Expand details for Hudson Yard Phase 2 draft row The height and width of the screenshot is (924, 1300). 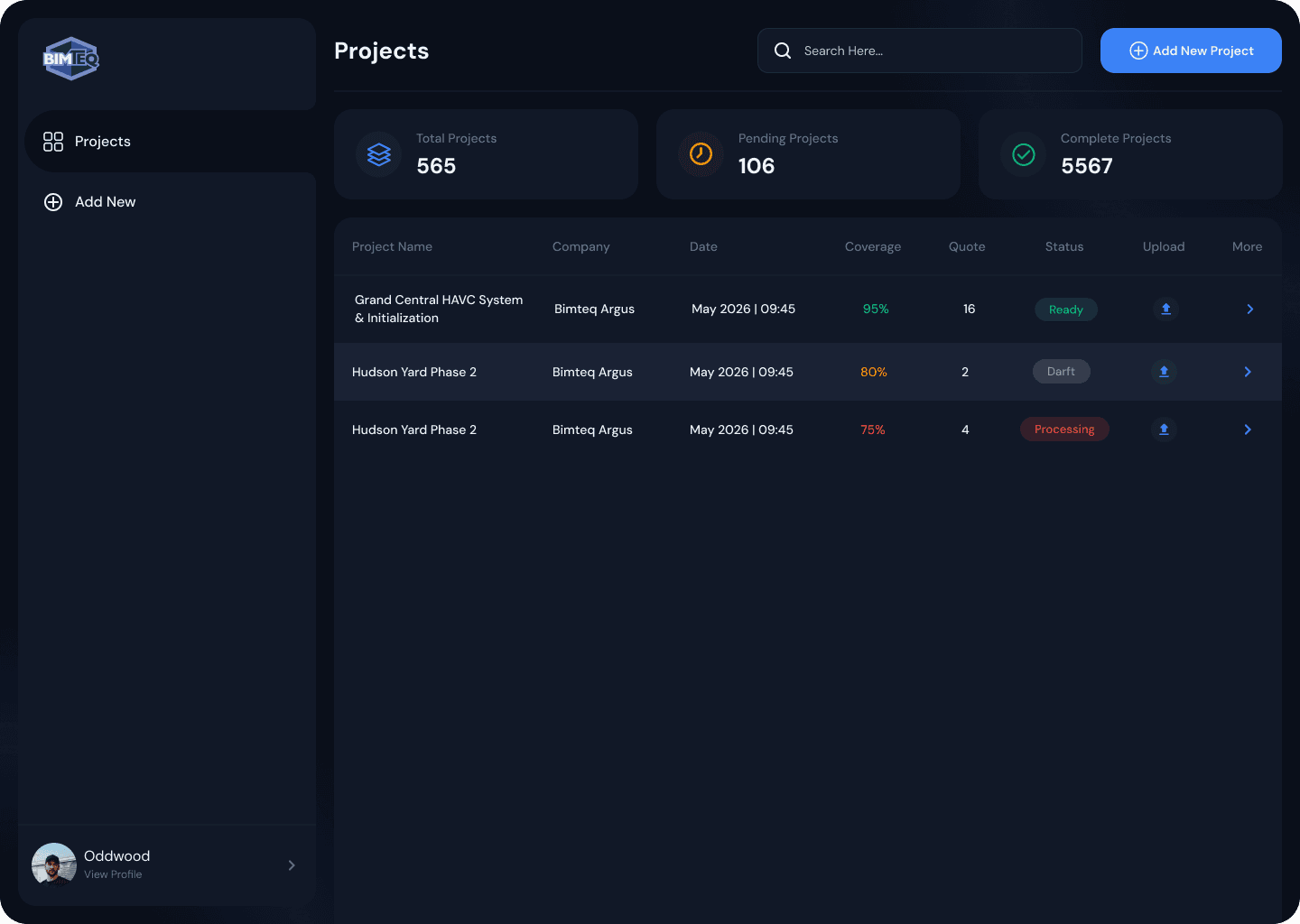(1248, 371)
